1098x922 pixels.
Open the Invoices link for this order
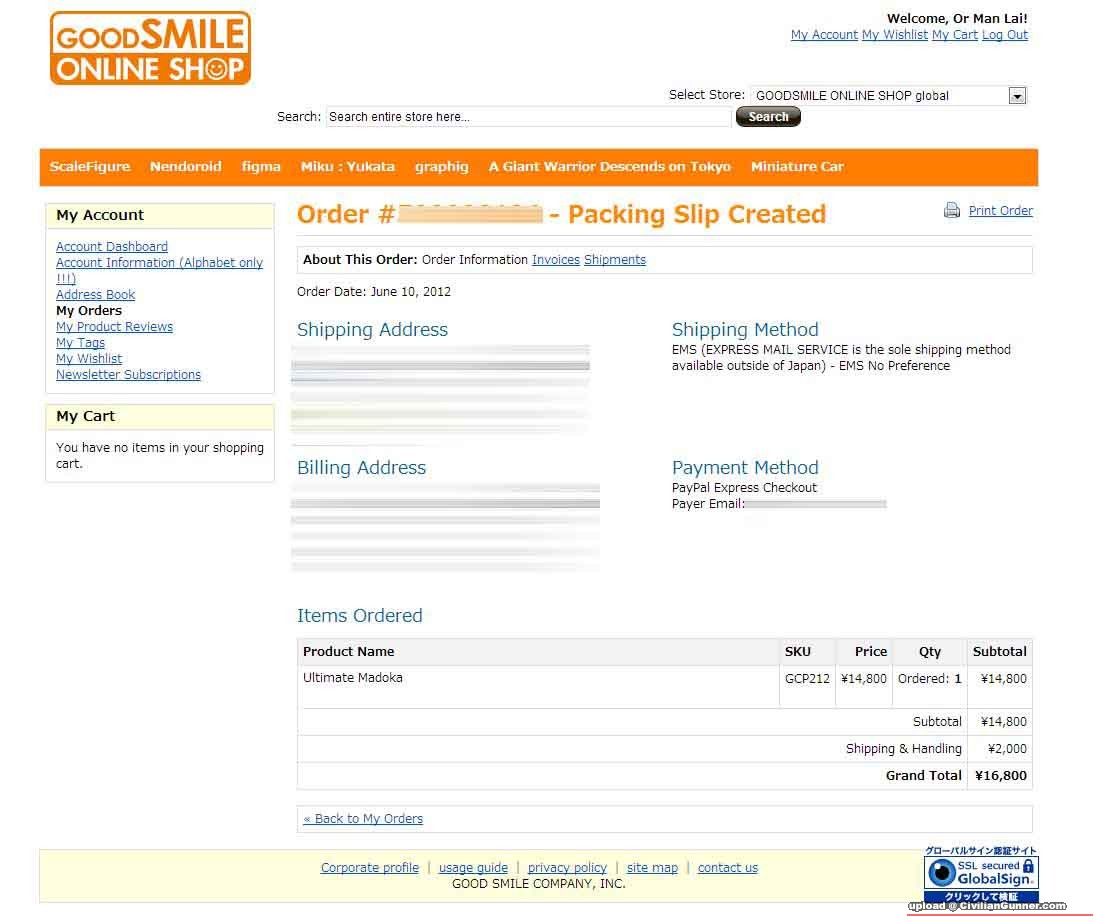click(x=555, y=260)
